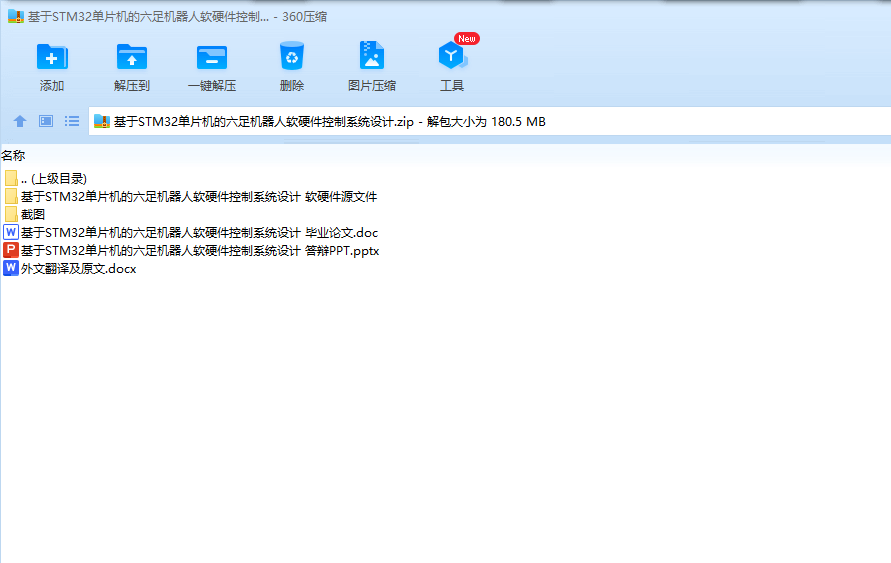The image size is (891, 563).
Task: Click the 解压到 (Extract to) icon
Action: (132, 57)
